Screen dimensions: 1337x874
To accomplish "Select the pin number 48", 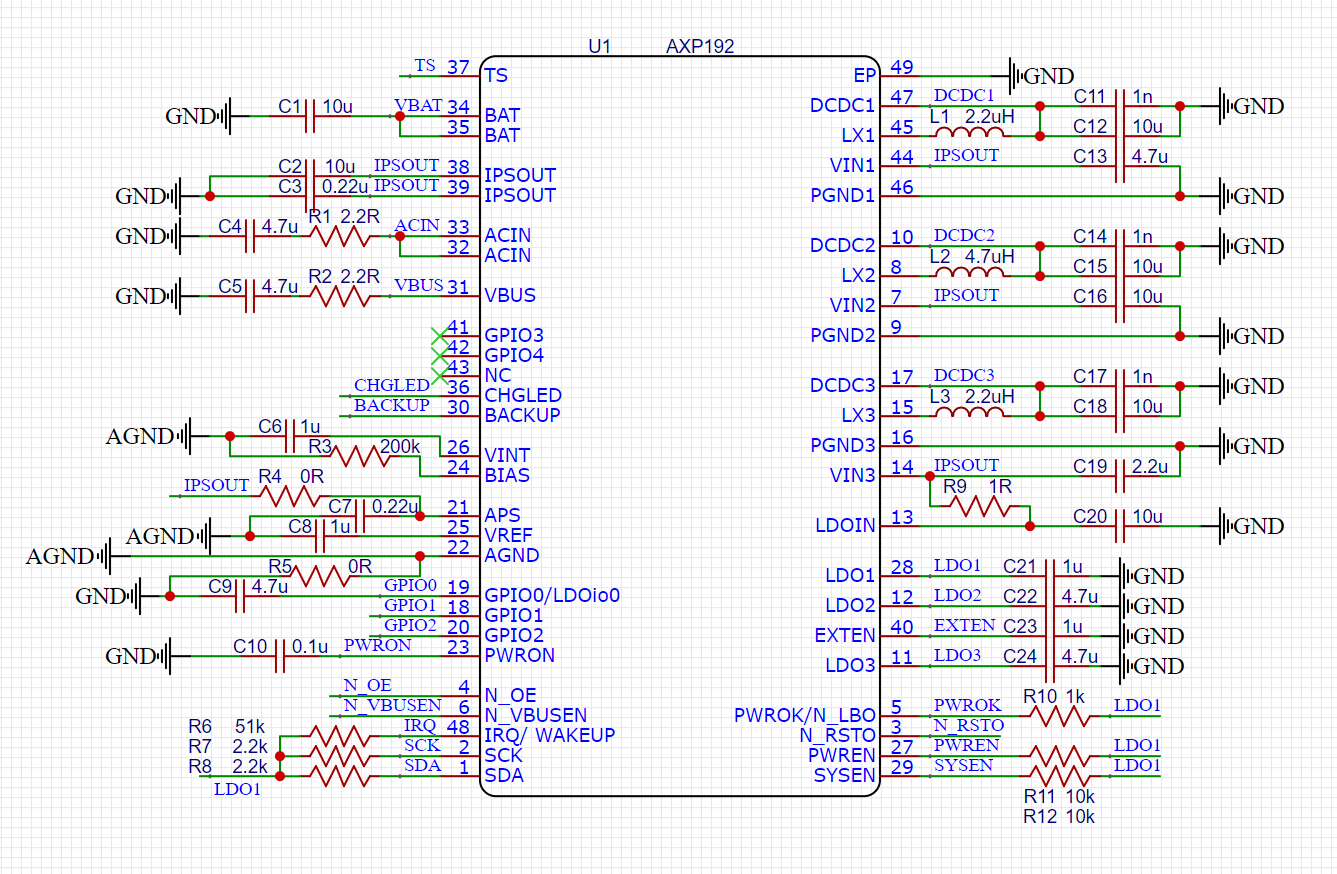I will (458, 727).
